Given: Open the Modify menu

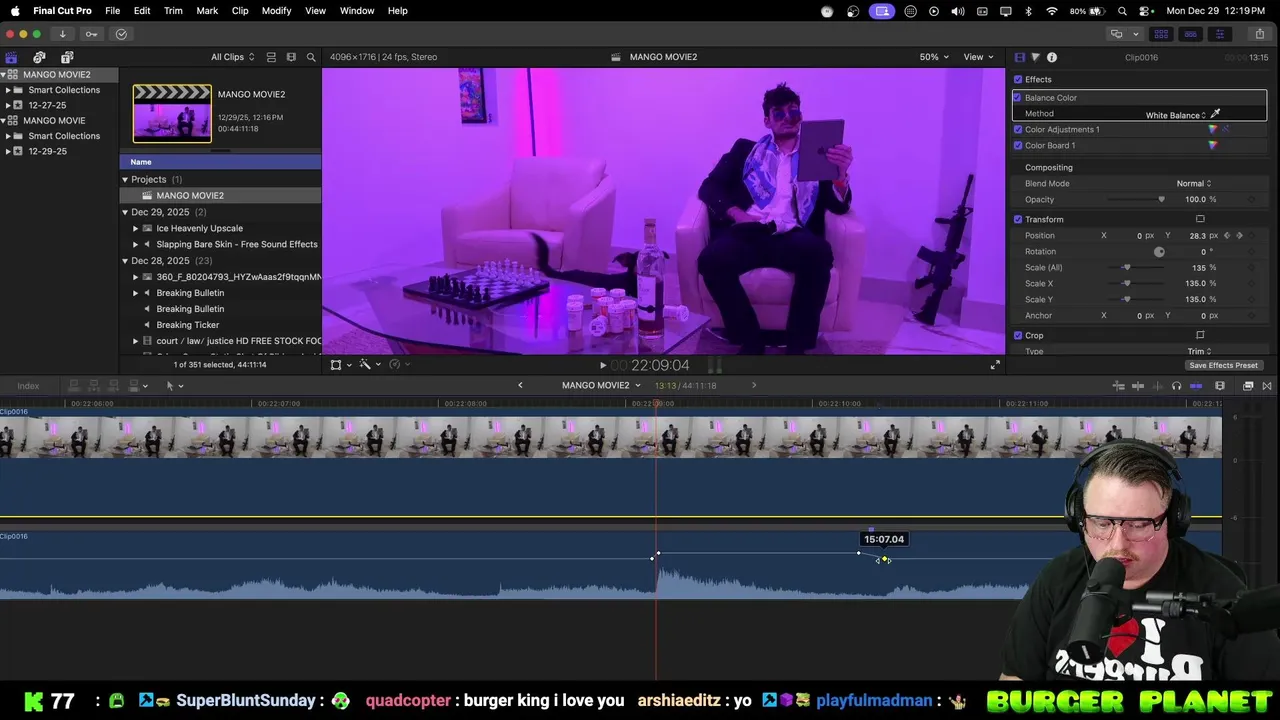Looking at the screenshot, I should pos(276,10).
